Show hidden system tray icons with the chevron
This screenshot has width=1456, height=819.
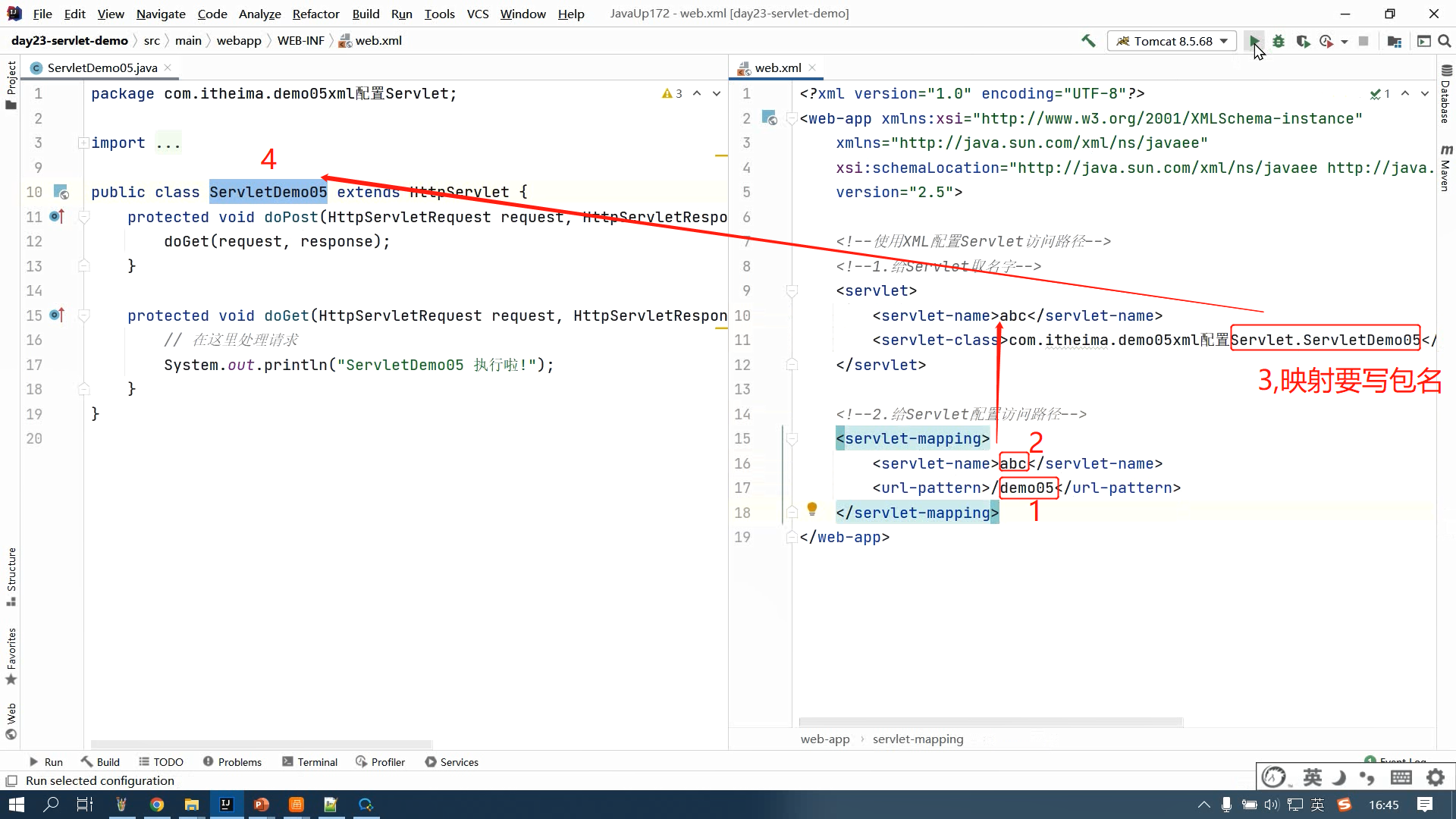pos(1203,805)
